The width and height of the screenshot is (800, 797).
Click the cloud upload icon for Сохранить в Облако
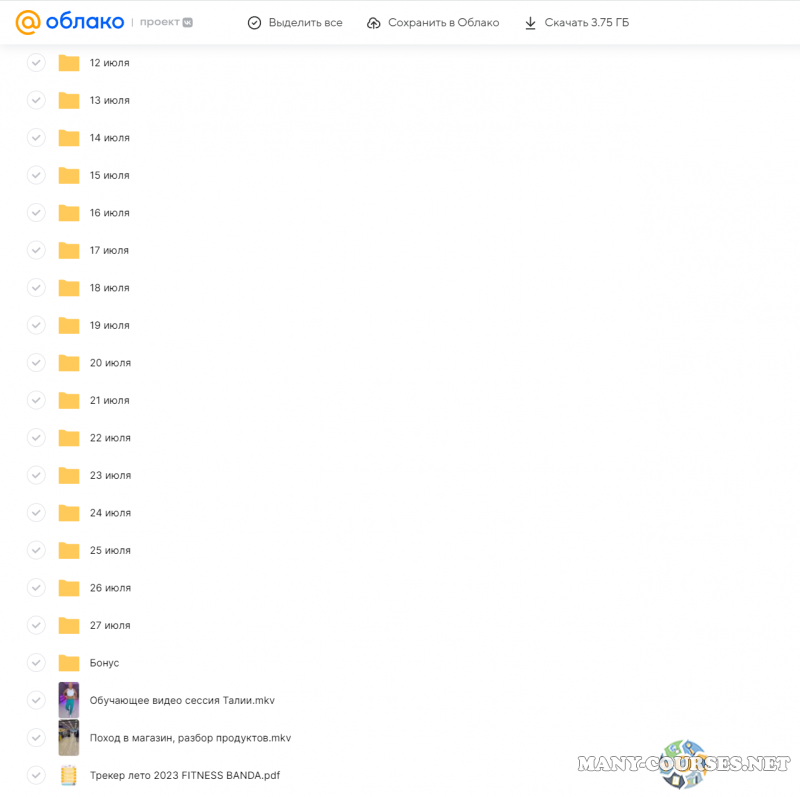[374, 23]
